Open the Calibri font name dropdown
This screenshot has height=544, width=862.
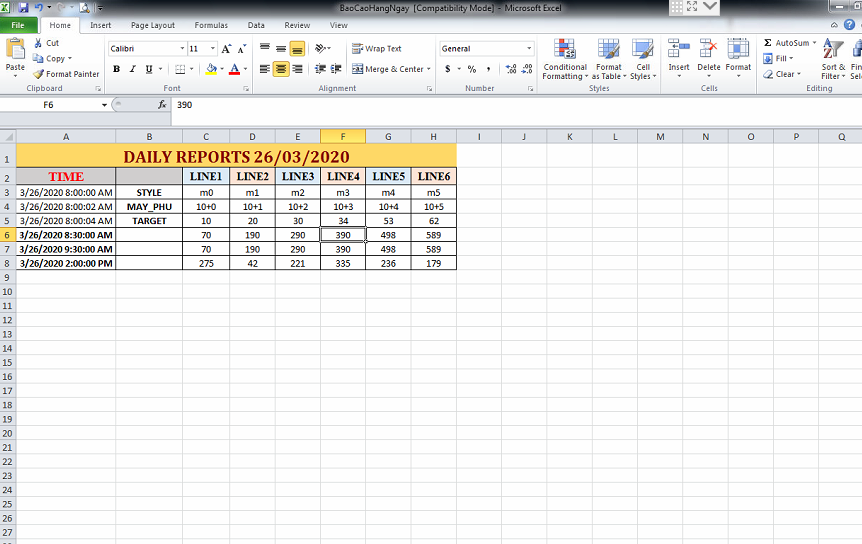[182, 49]
